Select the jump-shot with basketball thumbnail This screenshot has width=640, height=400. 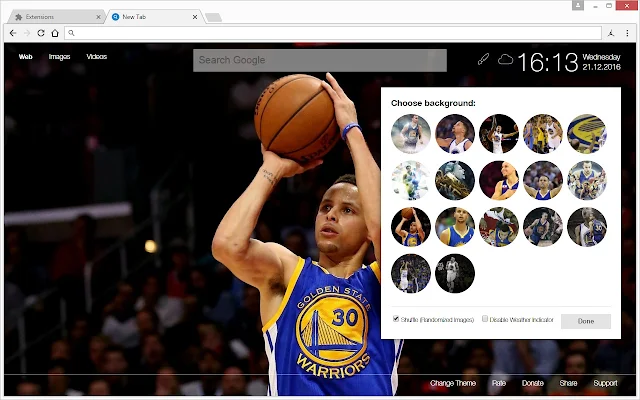pos(411,227)
